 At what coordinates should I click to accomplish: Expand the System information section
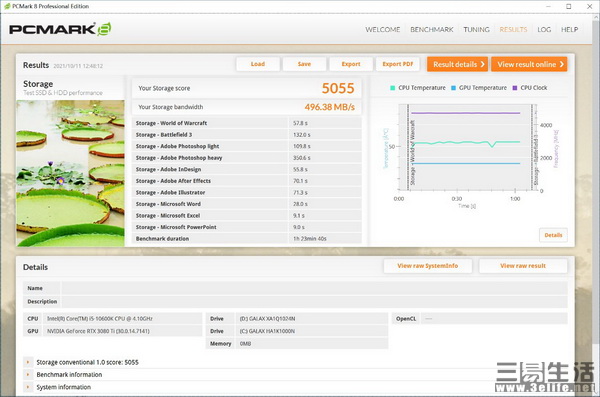coord(28,387)
